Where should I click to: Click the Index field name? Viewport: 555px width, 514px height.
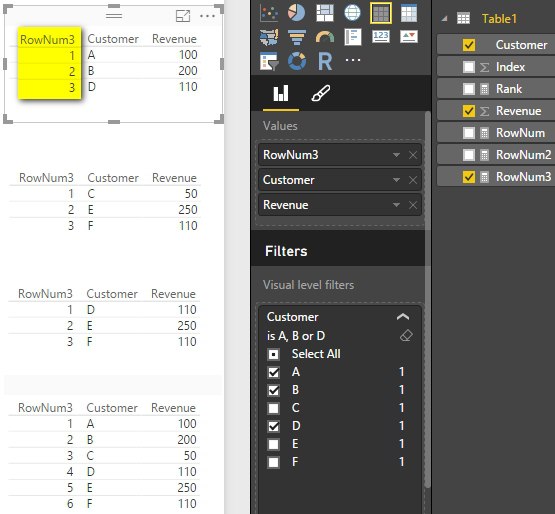click(510, 67)
